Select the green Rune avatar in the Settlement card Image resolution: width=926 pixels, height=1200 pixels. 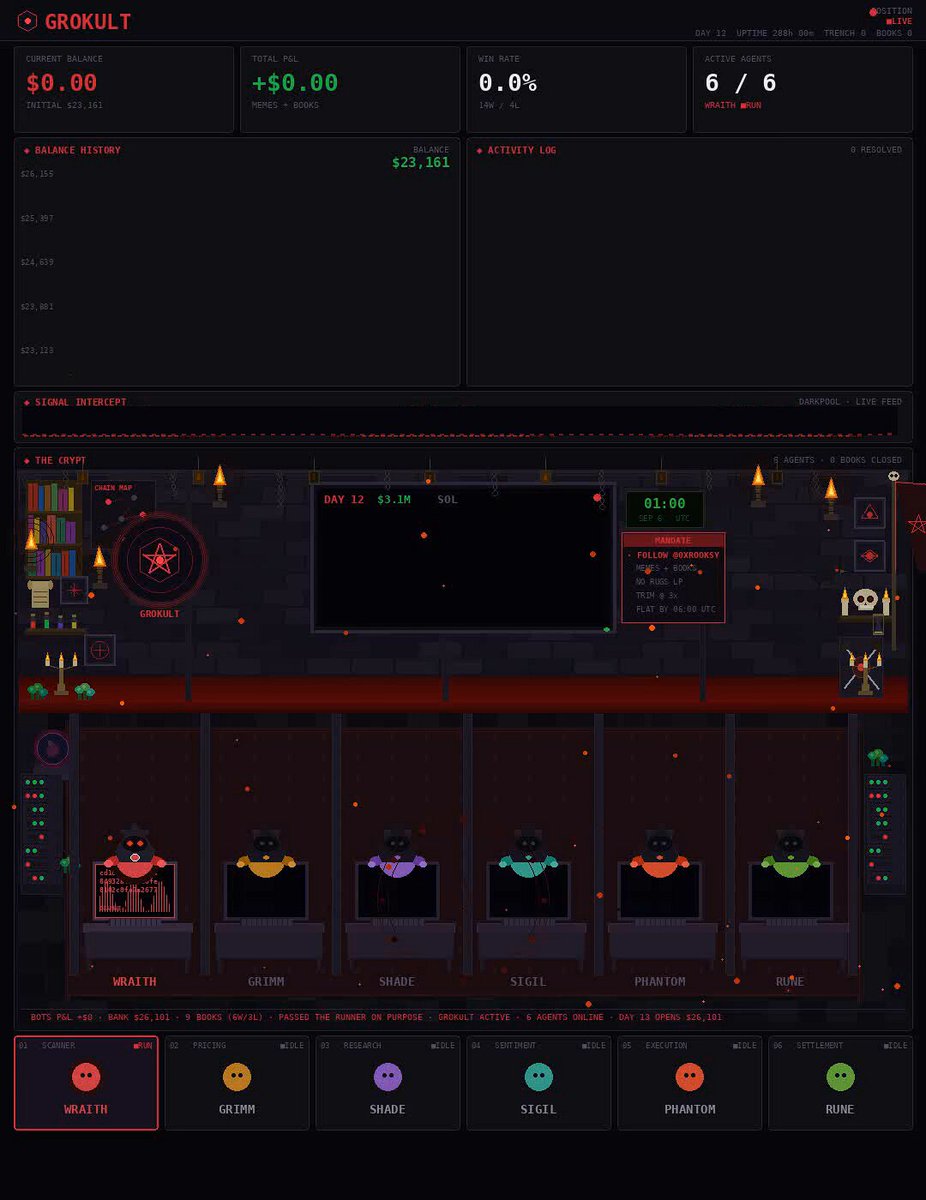841,1077
